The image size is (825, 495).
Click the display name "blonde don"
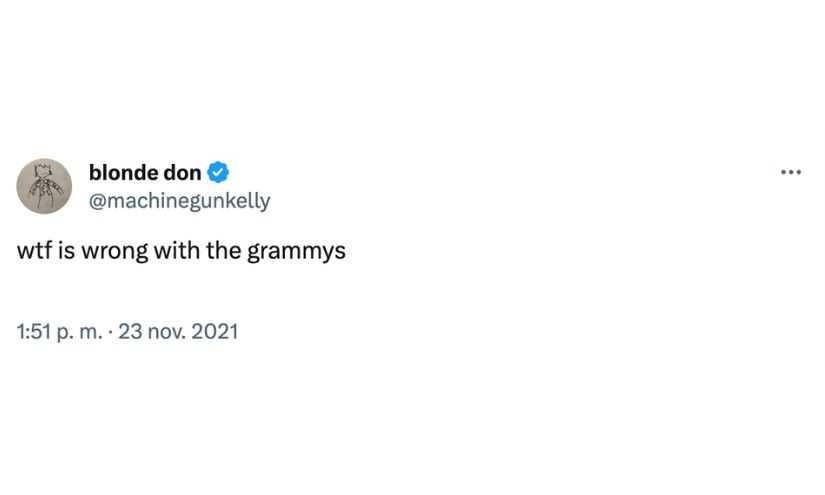click(x=145, y=172)
